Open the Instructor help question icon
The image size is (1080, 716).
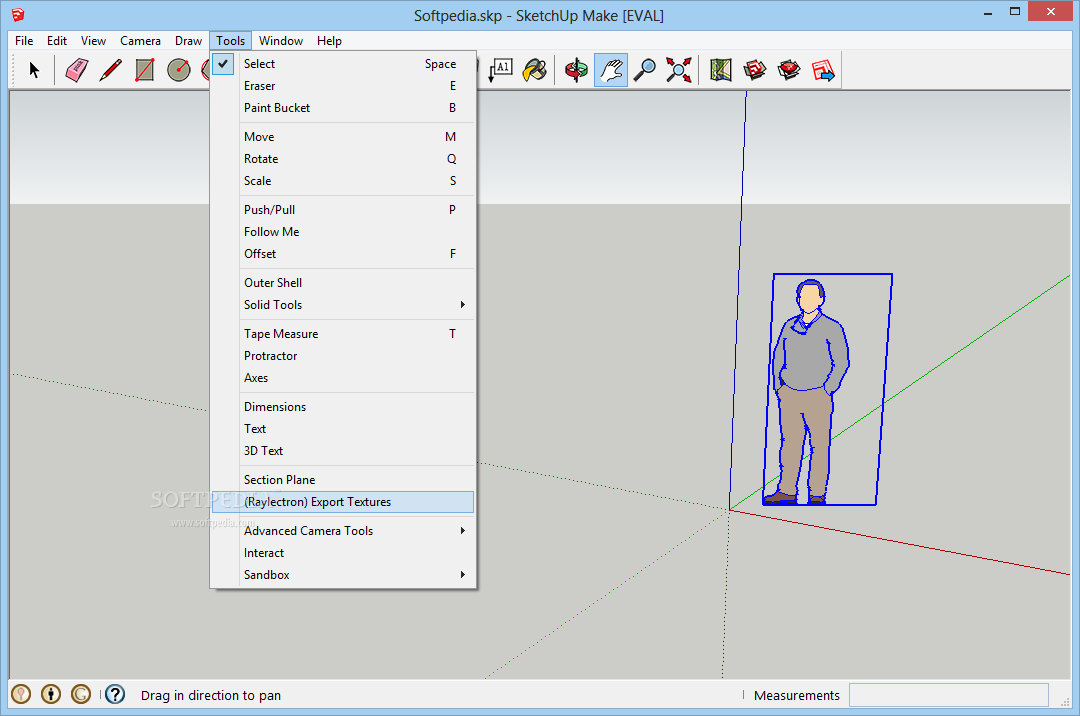[x=115, y=694]
